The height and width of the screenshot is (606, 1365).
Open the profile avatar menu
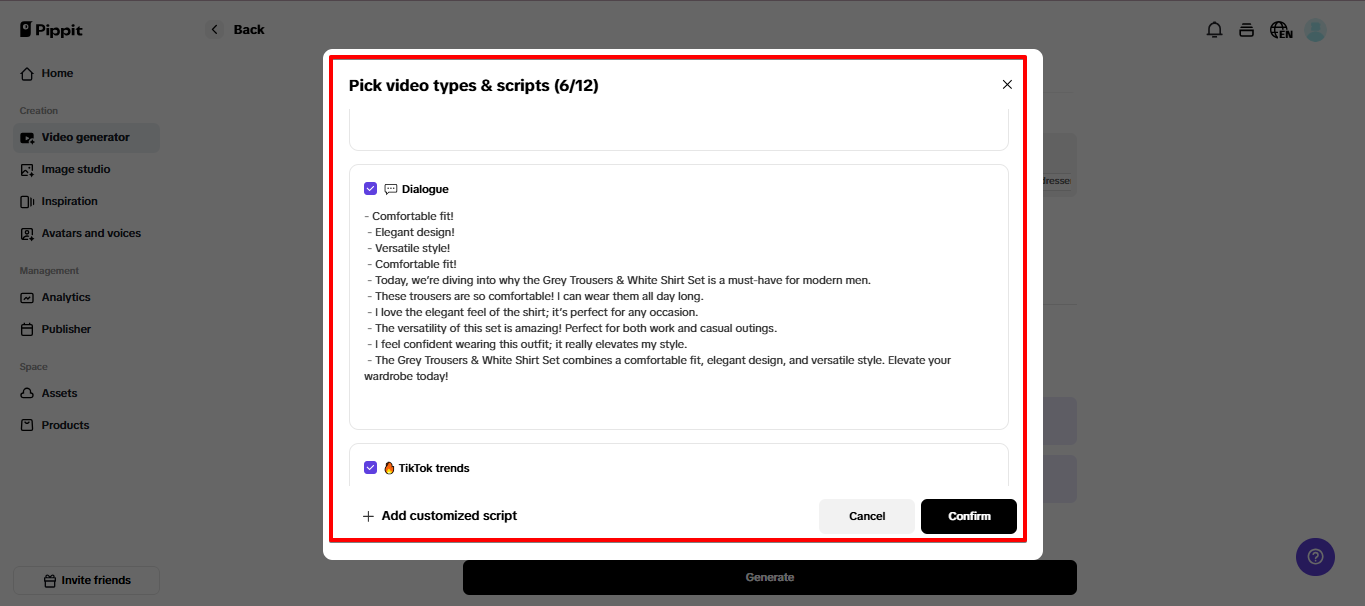pos(1315,30)
